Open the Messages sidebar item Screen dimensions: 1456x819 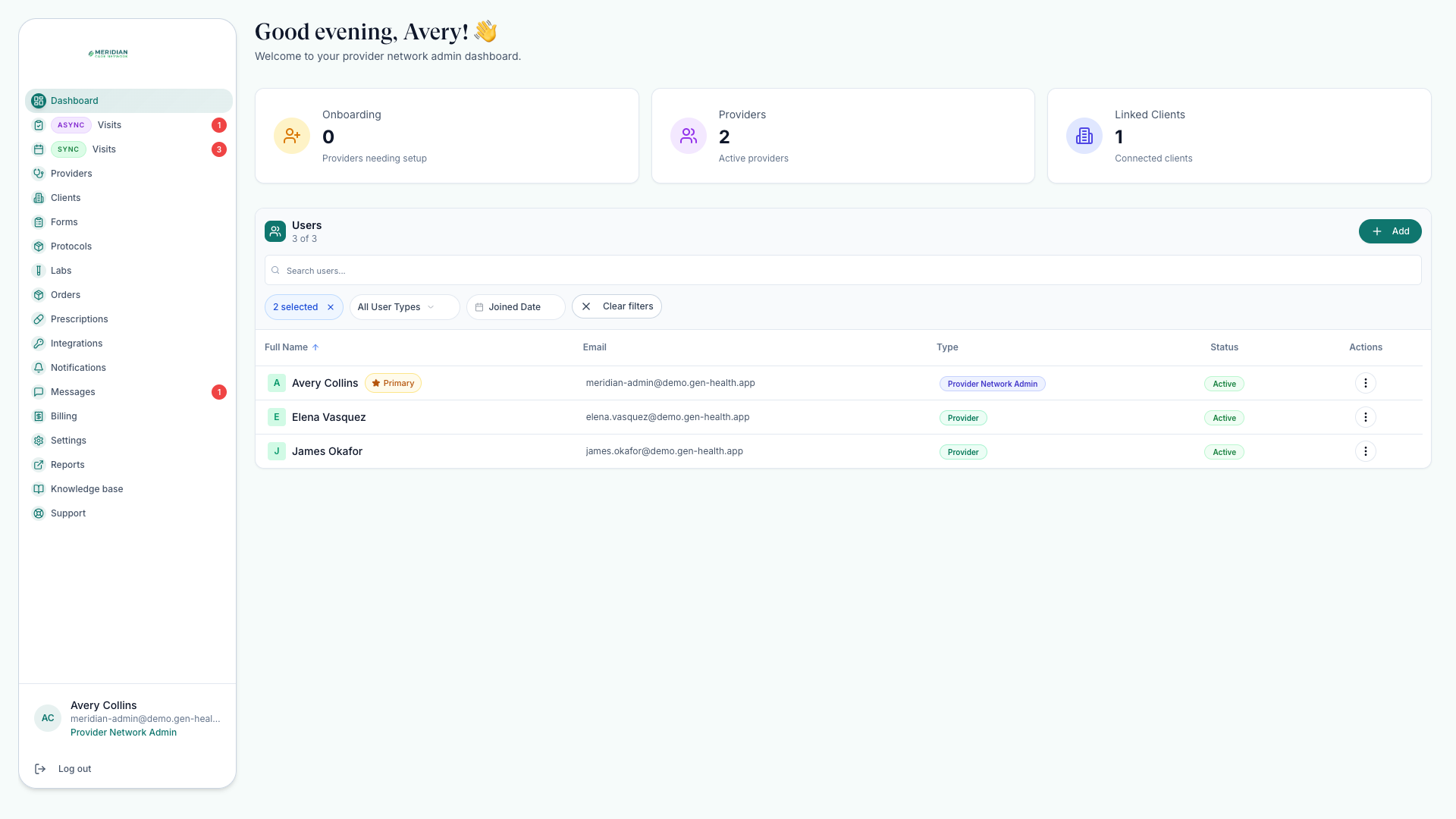pyautogui.click(x=129, y=392)
